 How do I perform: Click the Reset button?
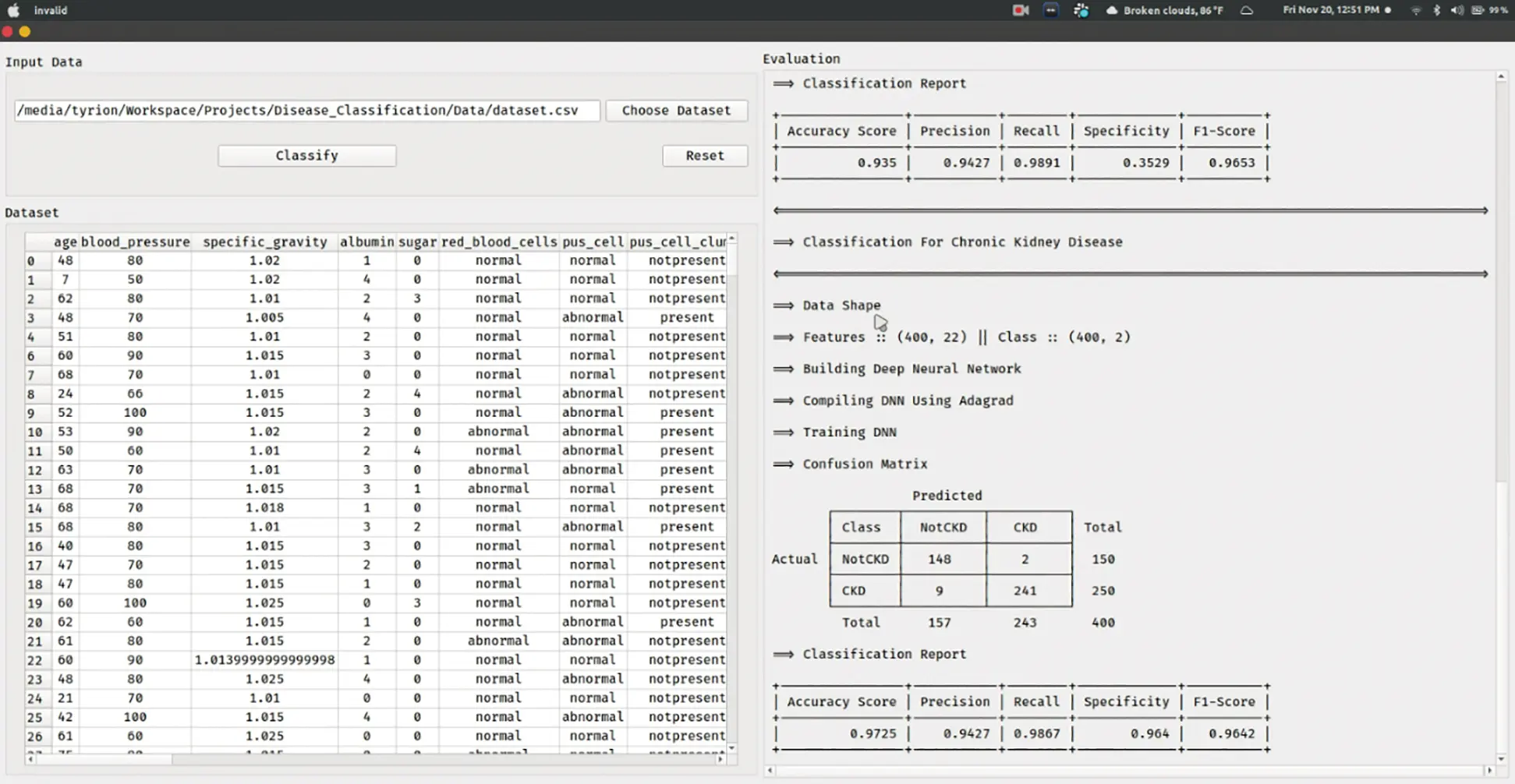pyautogui.click(x=705, y=156)
